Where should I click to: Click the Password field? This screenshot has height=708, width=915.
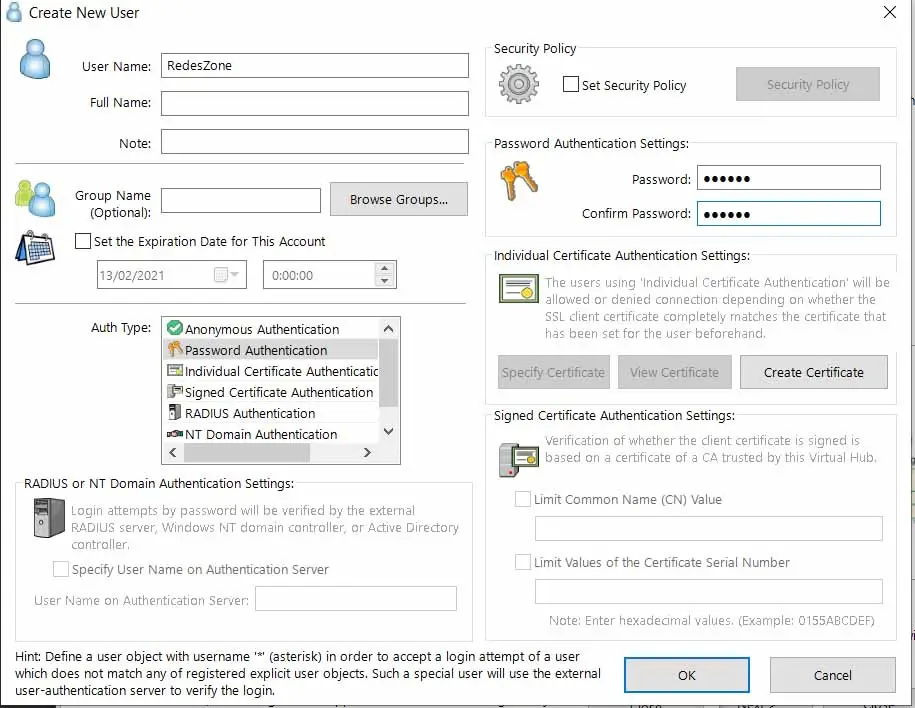(x=788, y=177)
